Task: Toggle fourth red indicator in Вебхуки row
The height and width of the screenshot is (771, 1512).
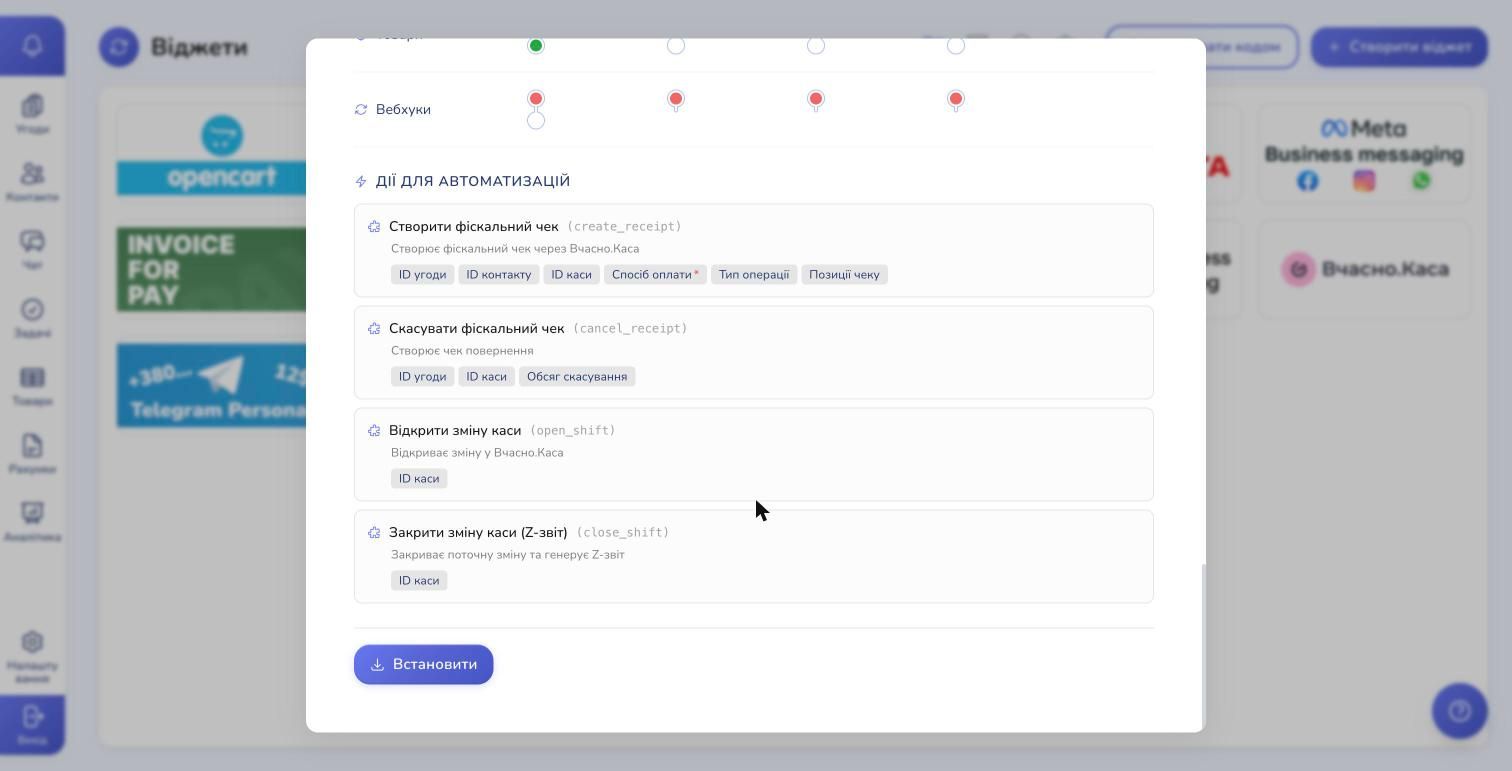Action: pos(956,99)
